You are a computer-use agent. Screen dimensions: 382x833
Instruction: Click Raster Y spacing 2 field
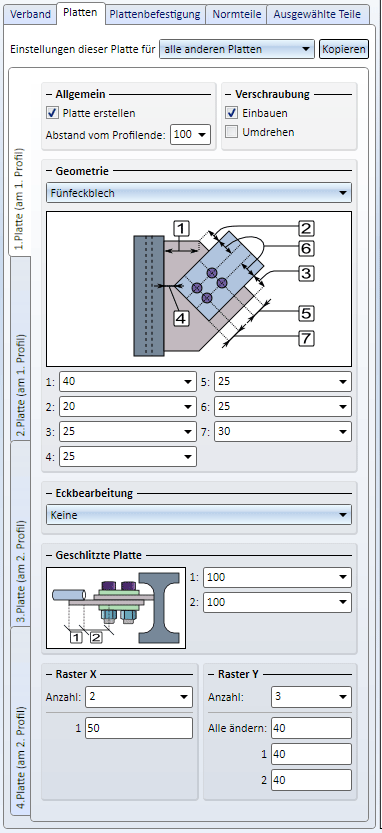point(311,780)
